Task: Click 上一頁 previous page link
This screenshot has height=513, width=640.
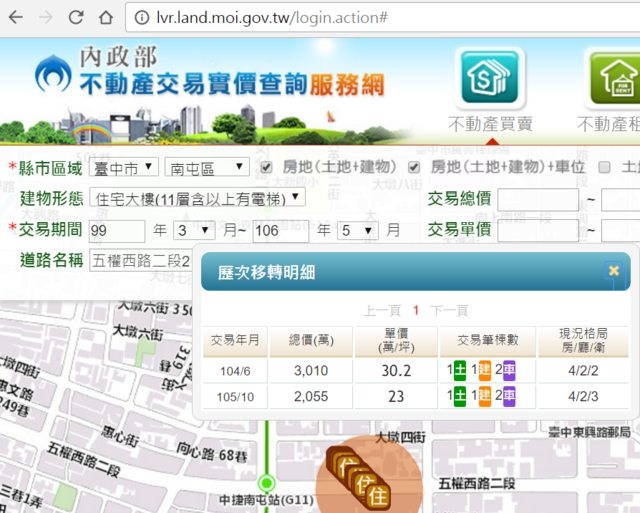Action: pyautogui.click(x=382, y=311)
